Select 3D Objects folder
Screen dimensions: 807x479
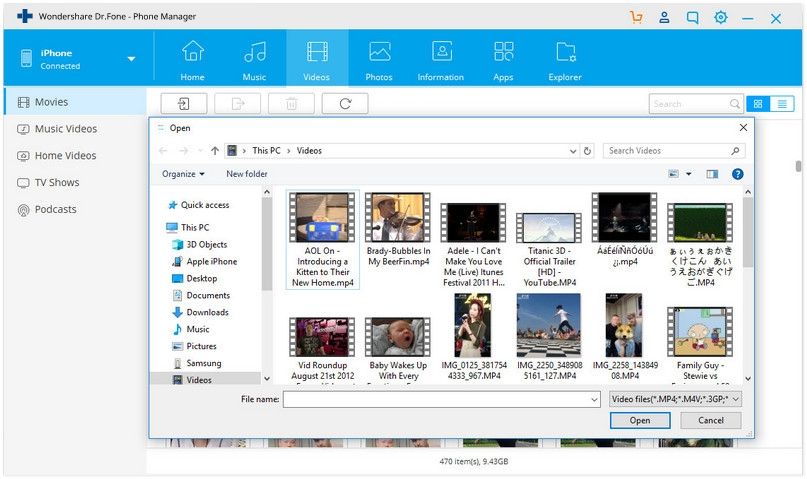point(201,244)
